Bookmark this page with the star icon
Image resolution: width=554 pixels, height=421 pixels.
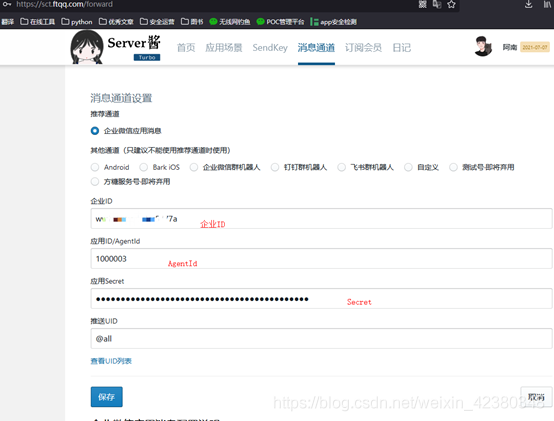click(452, 4)
